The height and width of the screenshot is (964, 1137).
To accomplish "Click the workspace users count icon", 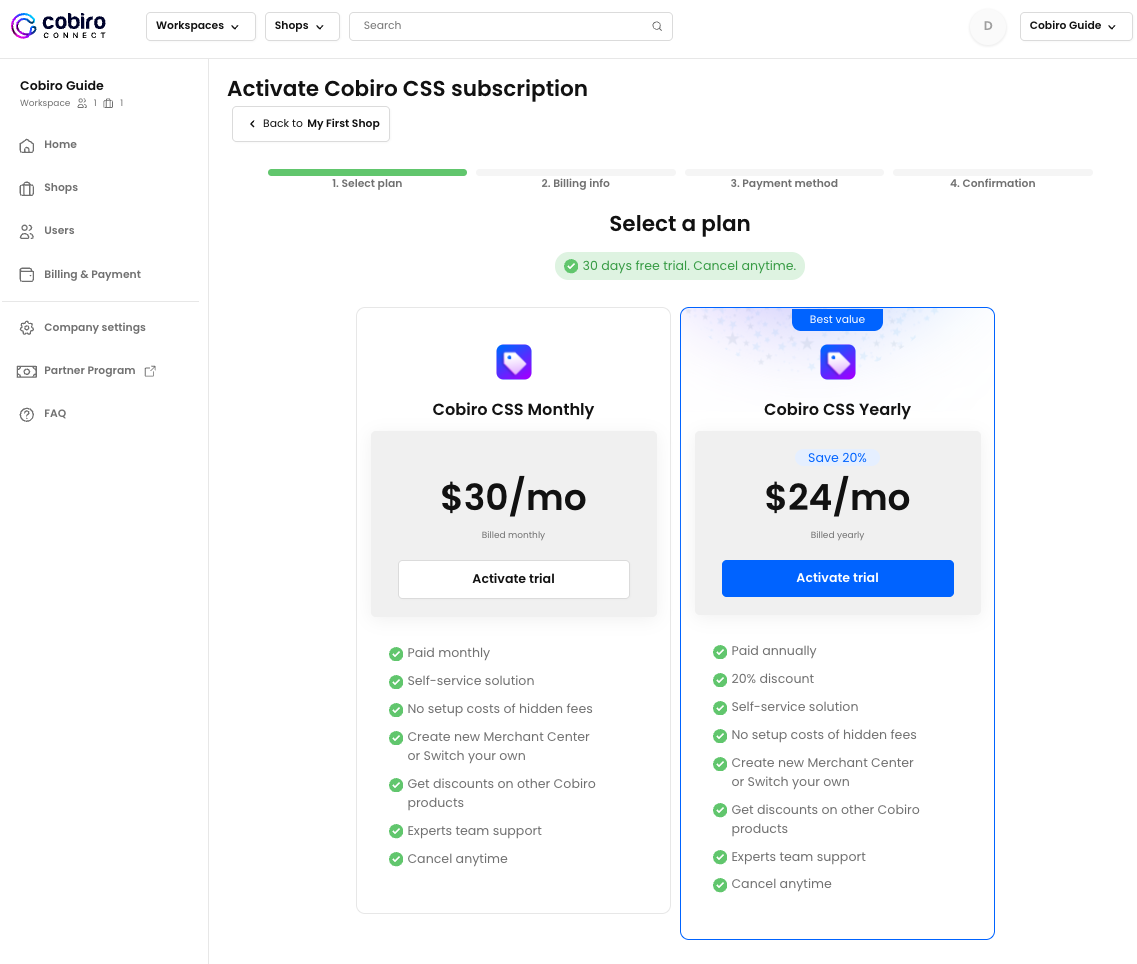I will point(82,103).
